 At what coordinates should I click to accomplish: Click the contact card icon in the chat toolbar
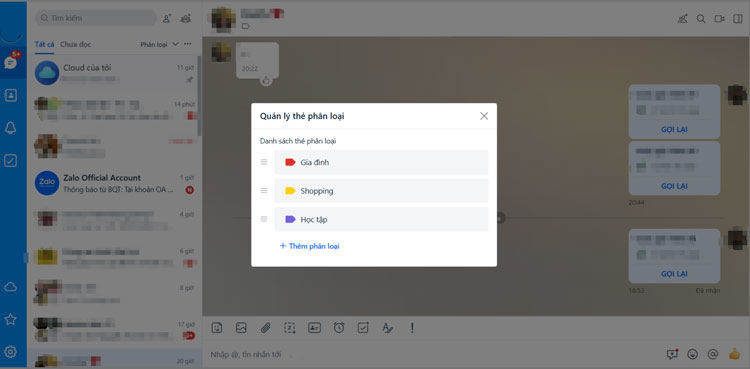click(x=314, y=328)
